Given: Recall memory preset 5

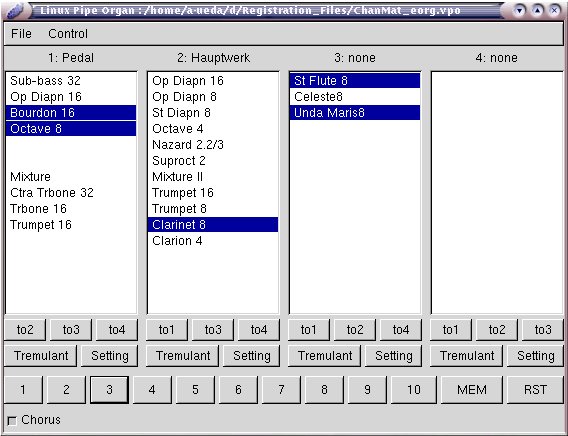Looking at the screenshot, I should 195,390.
